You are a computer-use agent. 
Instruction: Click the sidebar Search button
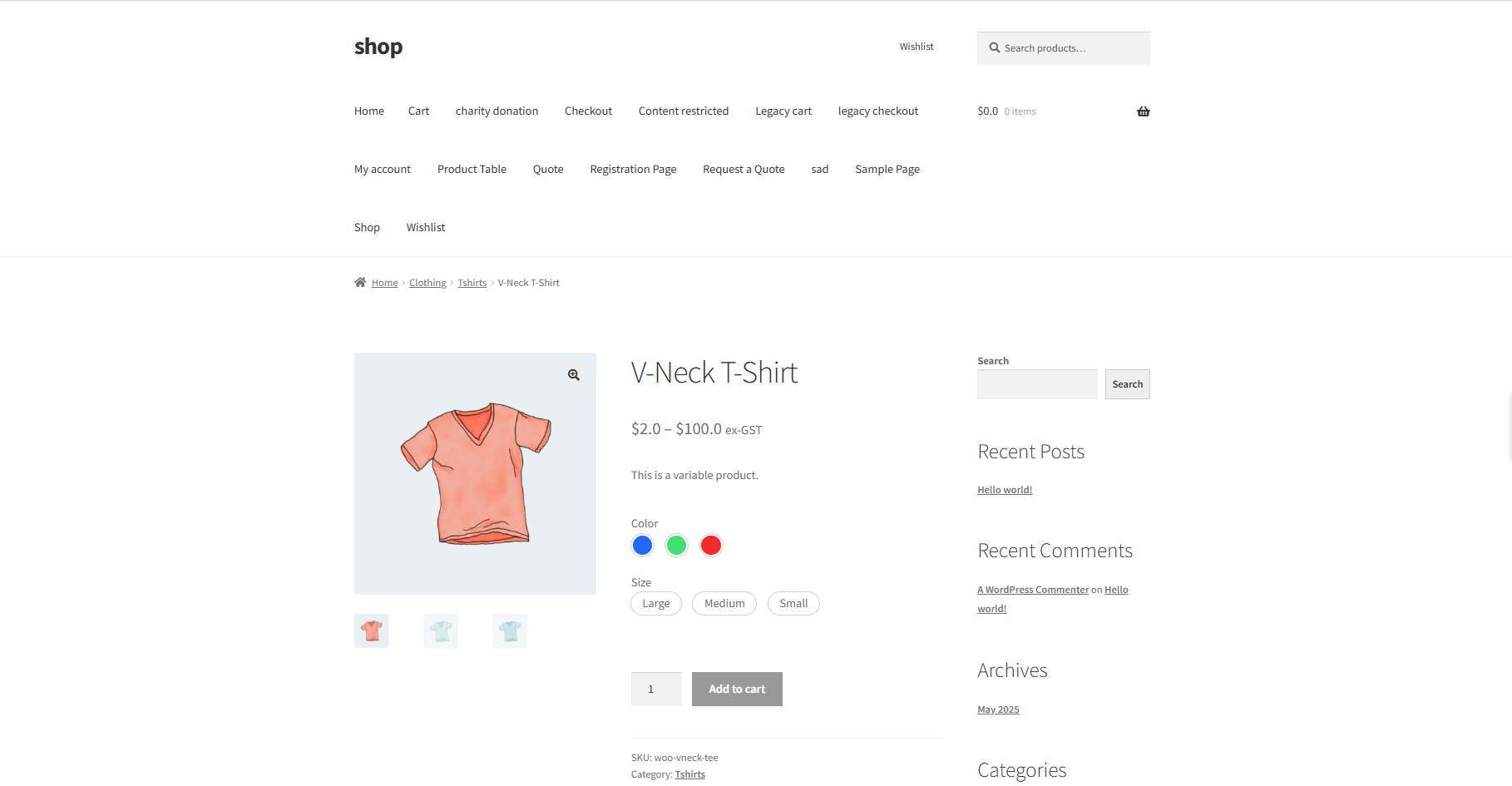tap(1127, 384)
